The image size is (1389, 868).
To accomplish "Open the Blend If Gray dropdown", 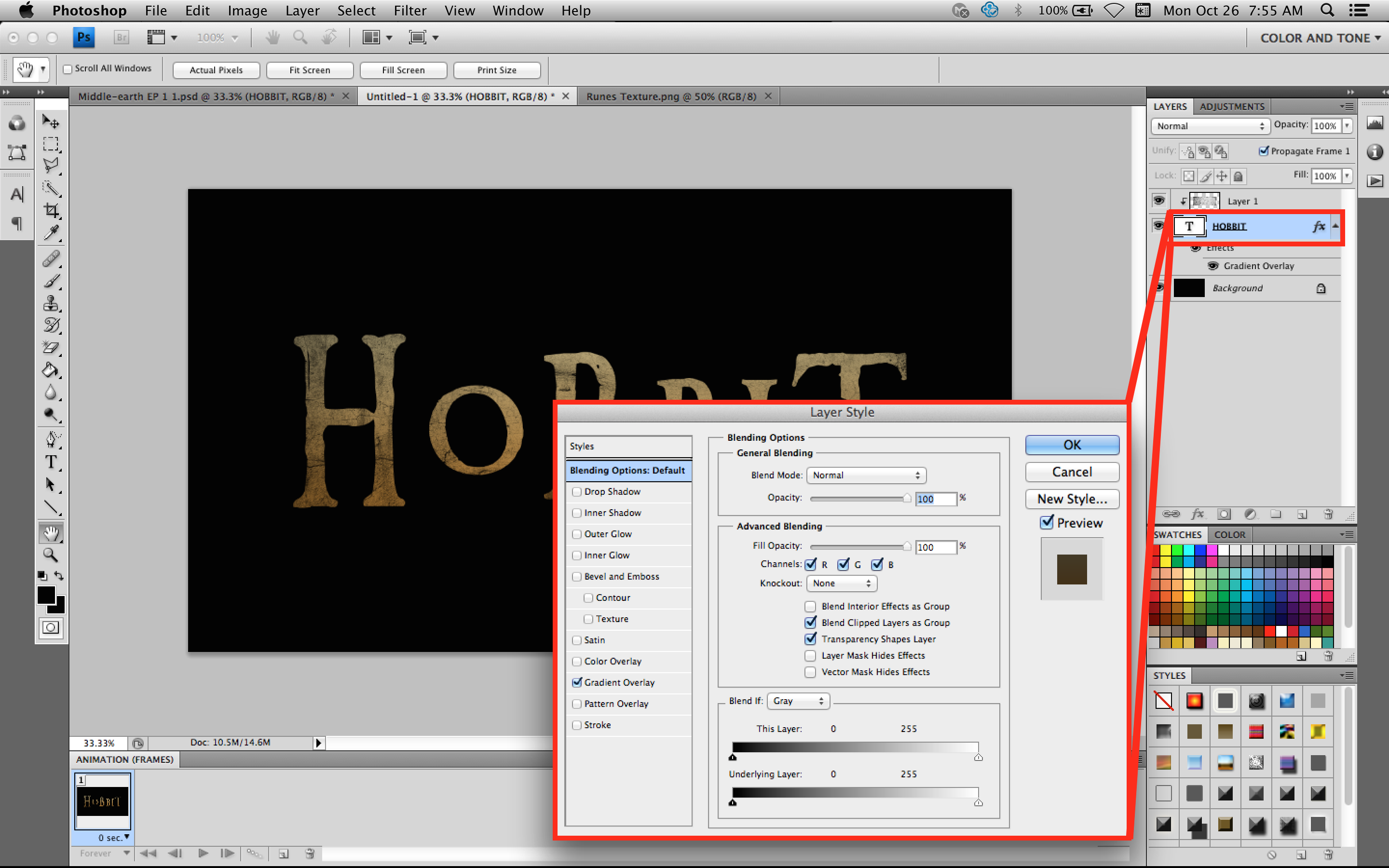I will 798,701.
